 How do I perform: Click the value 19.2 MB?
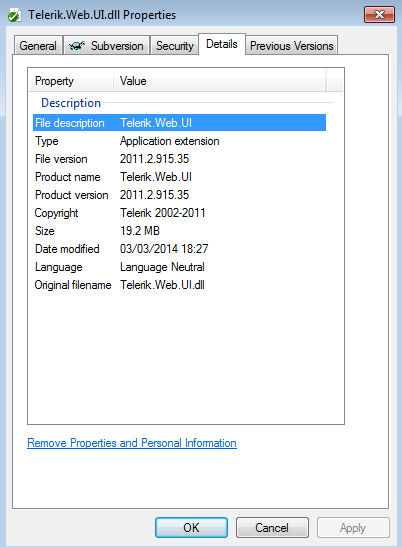coord(140,231)
